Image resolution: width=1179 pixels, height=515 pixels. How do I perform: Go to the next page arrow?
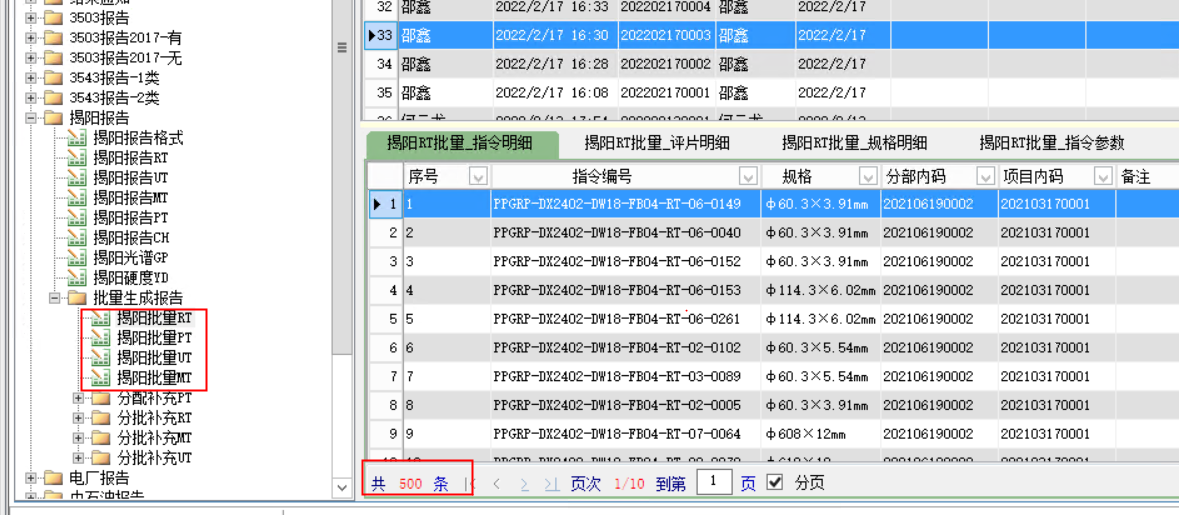tap(524, 484)
